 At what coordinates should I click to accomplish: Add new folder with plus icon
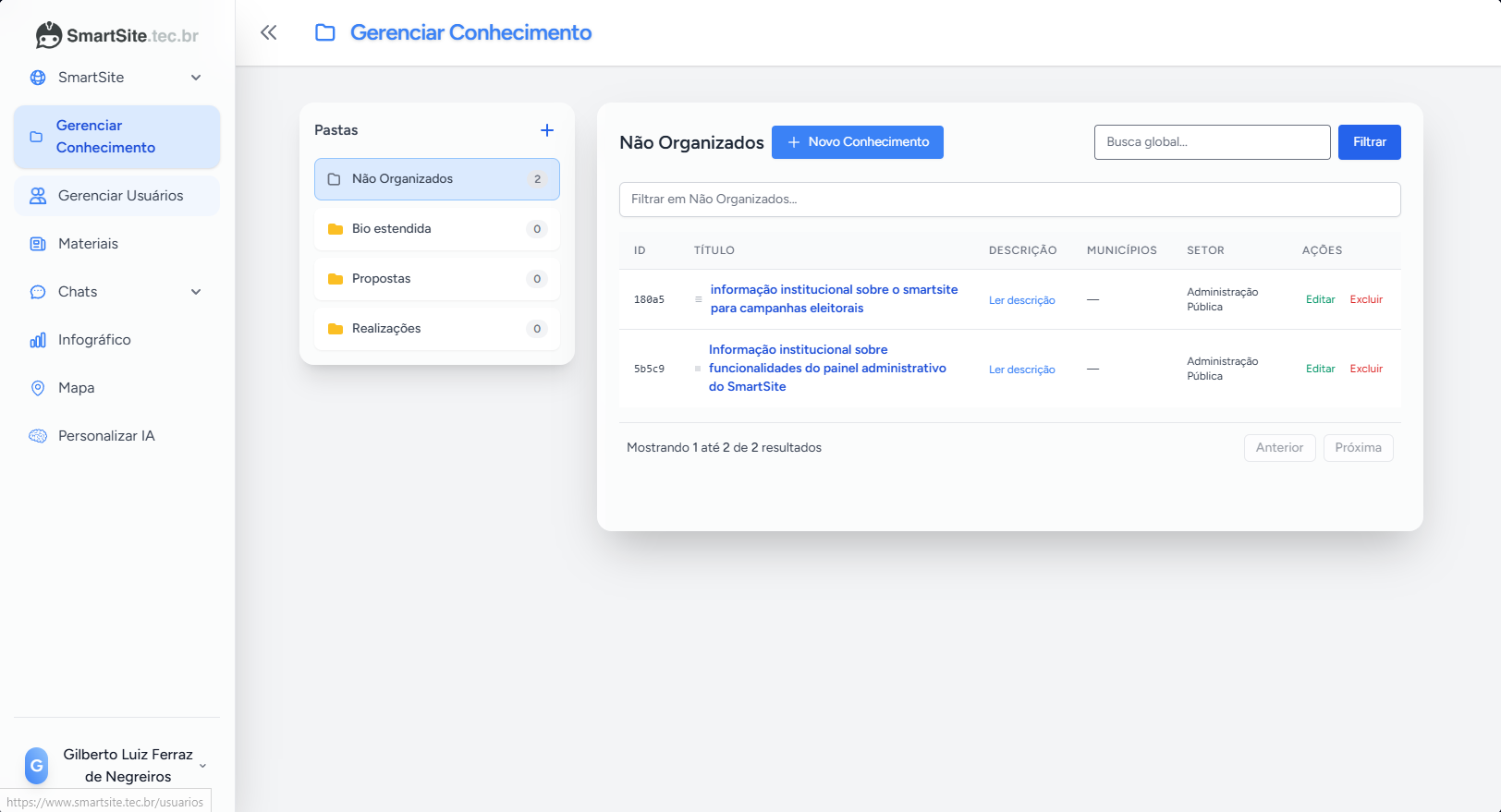click(x=547, y=130)
